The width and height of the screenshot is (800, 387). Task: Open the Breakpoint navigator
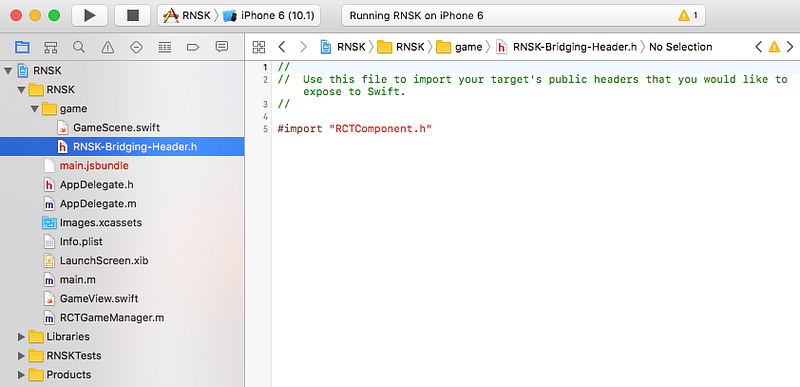(193, 47)
